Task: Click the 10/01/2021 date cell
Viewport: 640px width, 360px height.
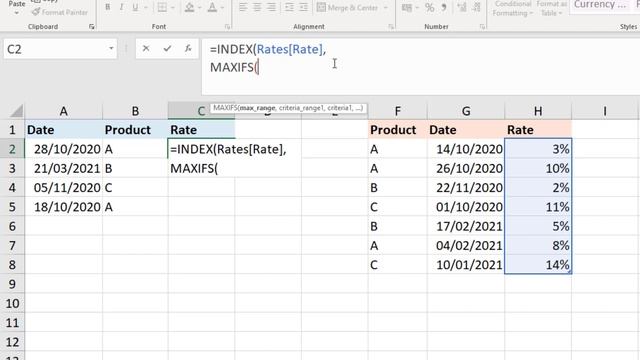Action: pyautogui.click(x=466, y=265)
